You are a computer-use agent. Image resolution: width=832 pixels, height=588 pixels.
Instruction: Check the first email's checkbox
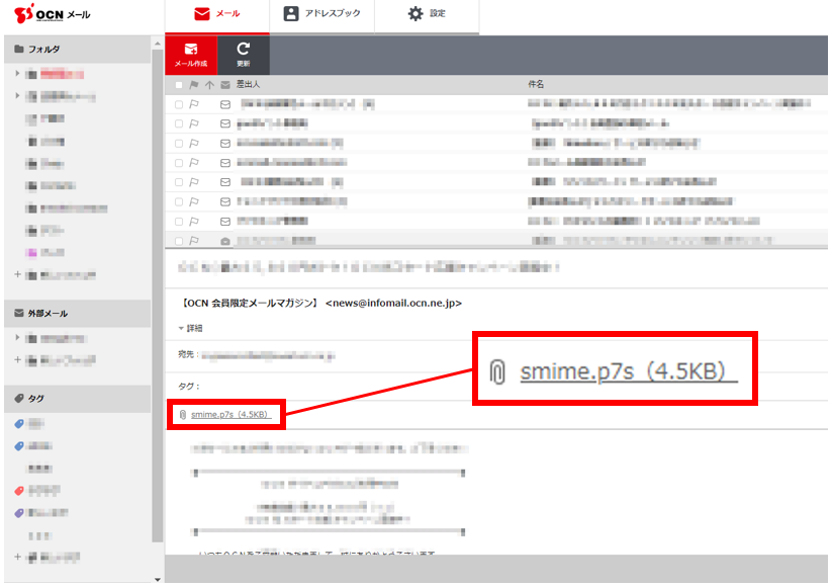179,104
